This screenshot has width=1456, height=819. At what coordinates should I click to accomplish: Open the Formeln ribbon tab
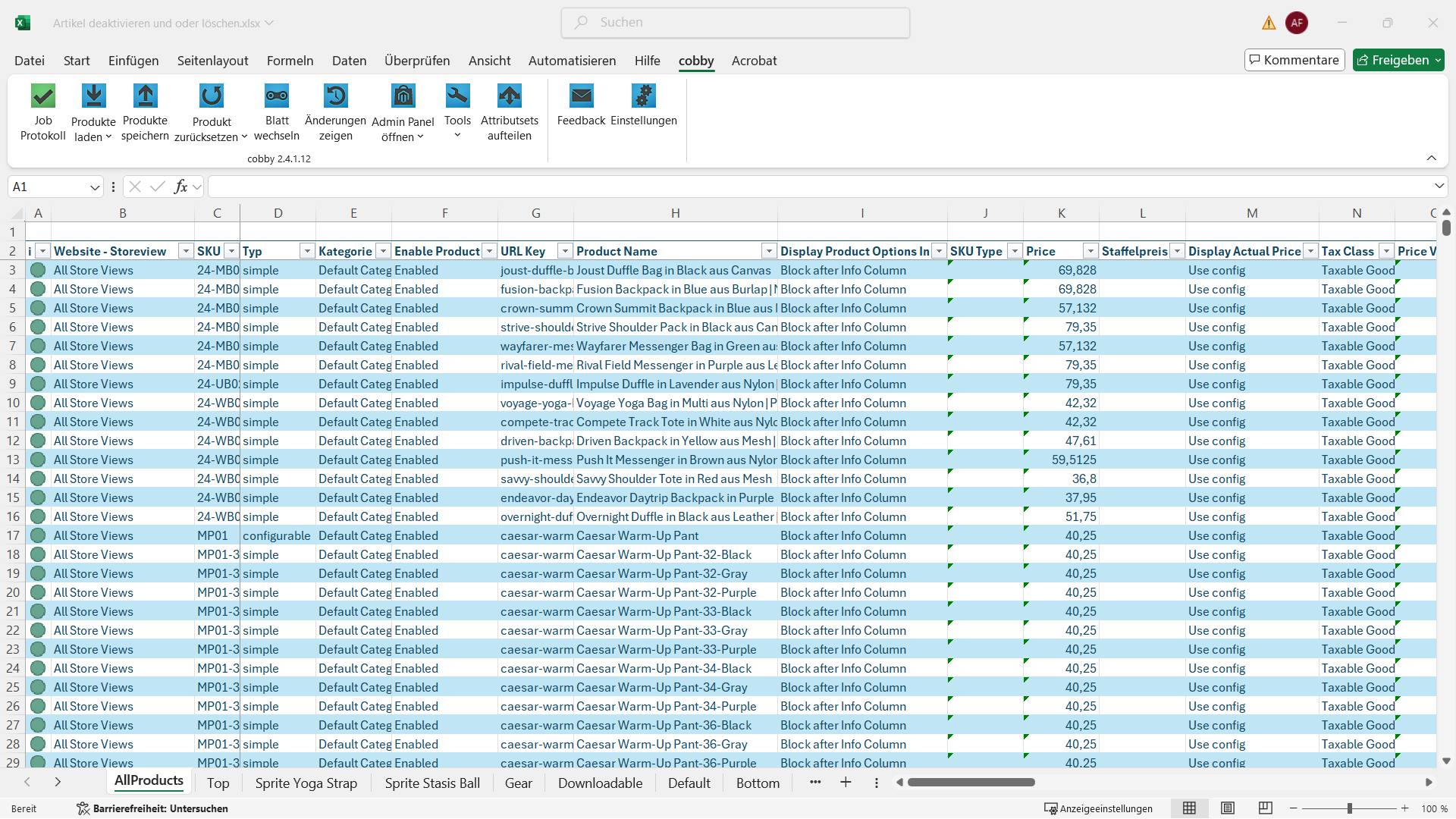coord(290,61)
